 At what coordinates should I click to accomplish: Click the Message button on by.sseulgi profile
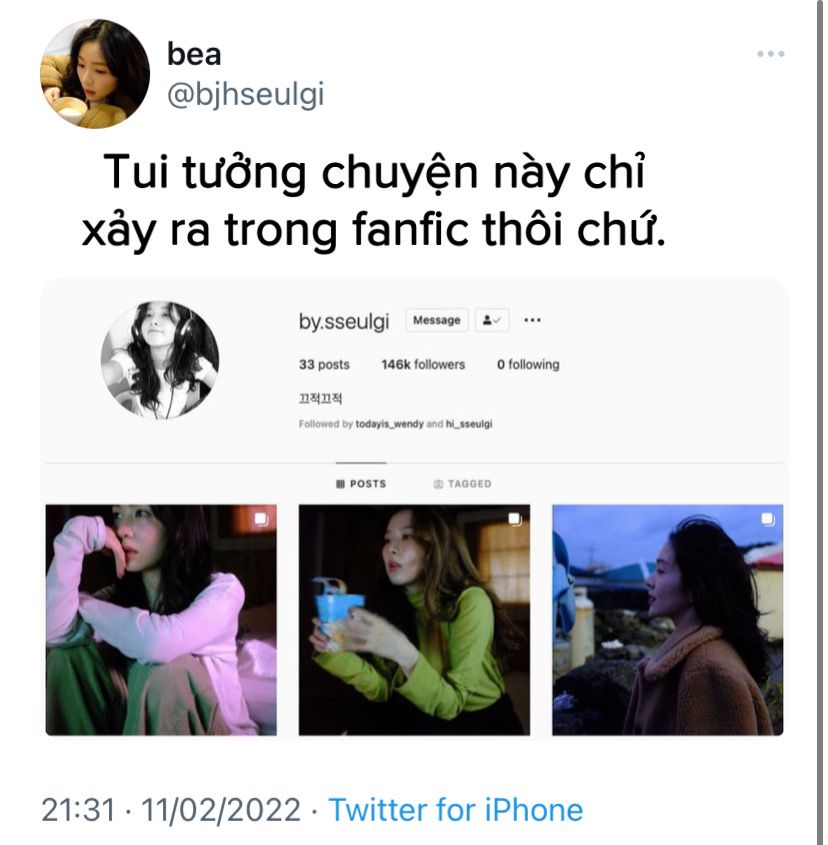437,320
